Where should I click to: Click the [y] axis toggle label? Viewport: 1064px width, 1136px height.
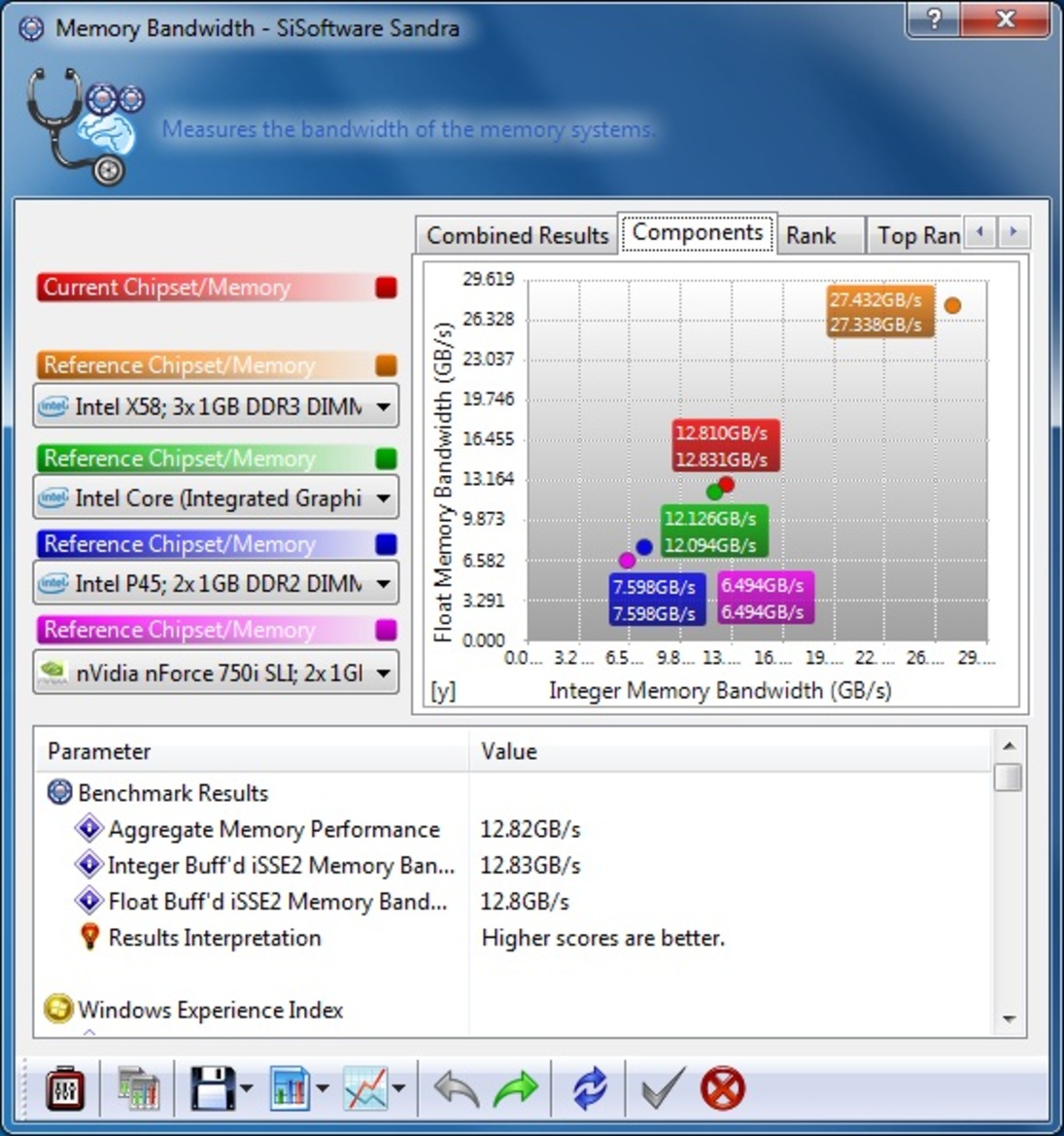443,691
